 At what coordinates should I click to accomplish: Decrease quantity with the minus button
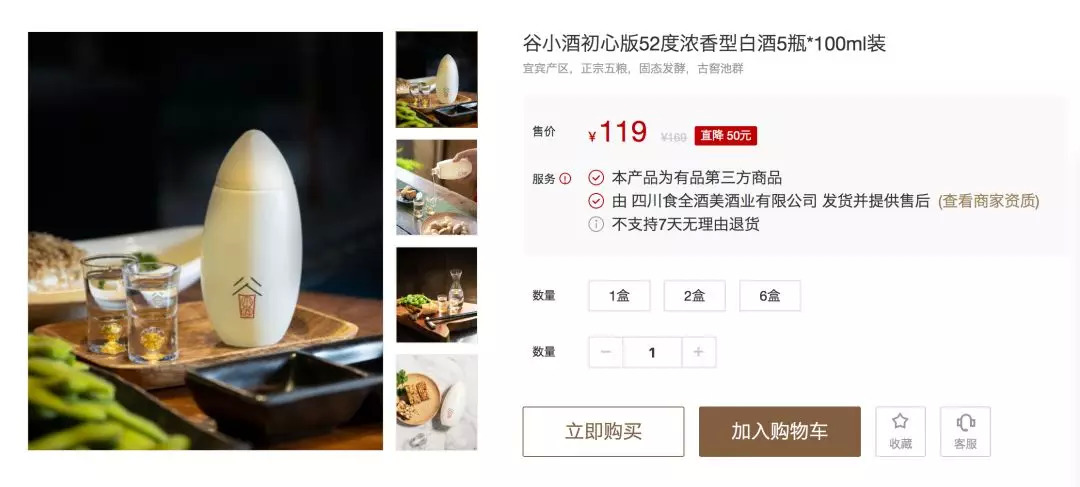coord(605,352)
